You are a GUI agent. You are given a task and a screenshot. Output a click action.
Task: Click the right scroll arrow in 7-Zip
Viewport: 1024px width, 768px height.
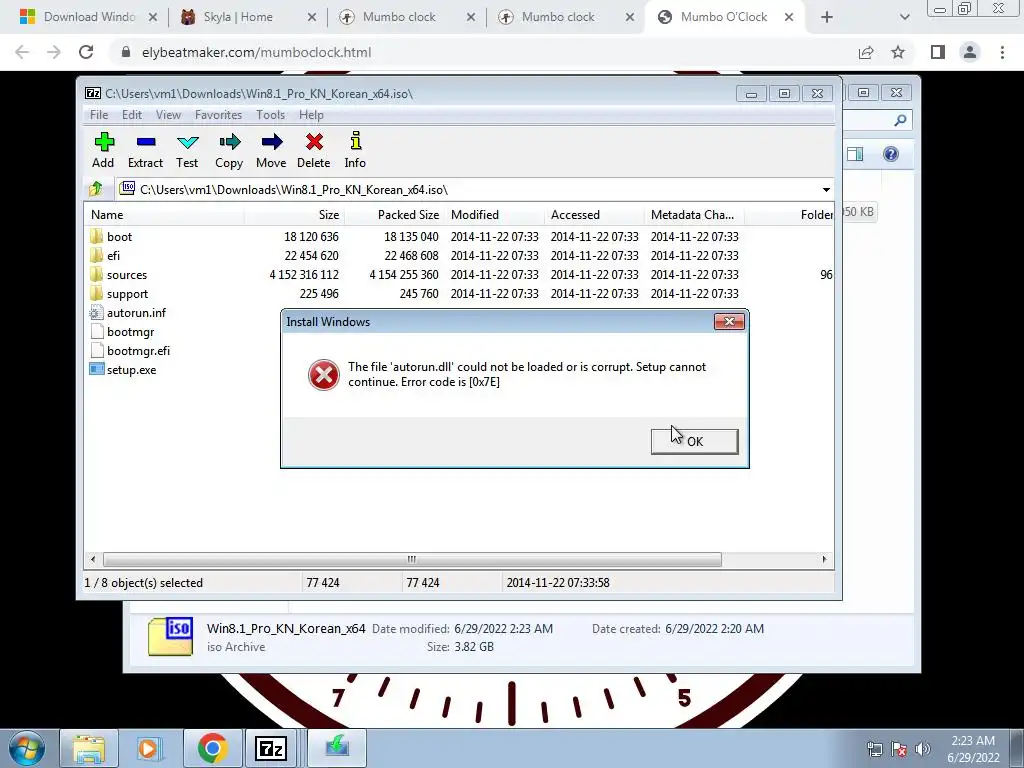point(824,560)
